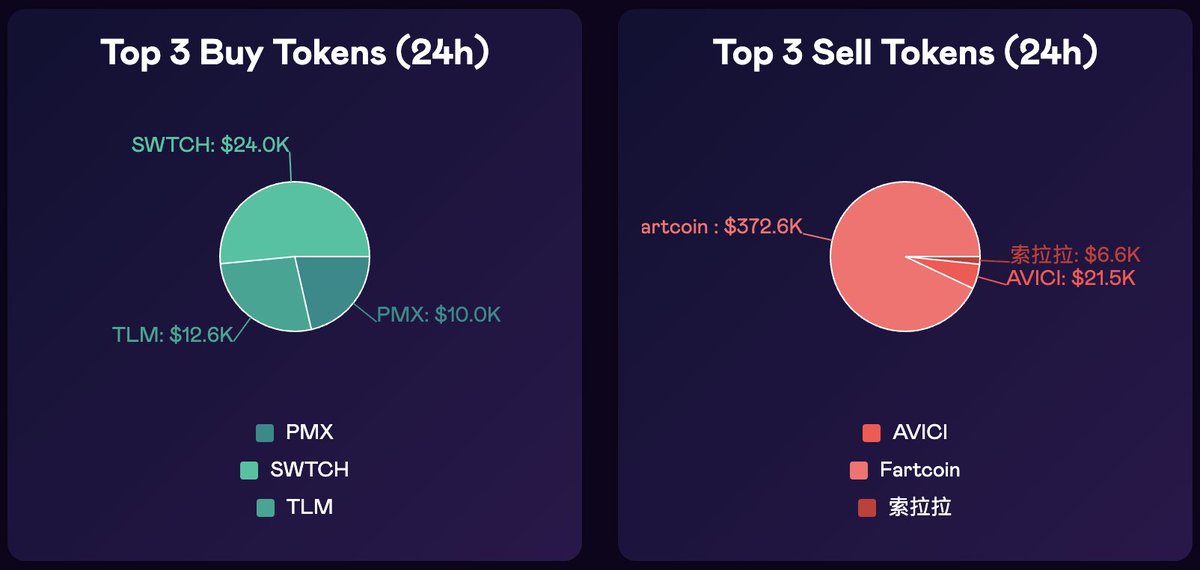Toggle SWTCH legend label in buy chart
This screenshot has width=1200, height=570.
click(309, 470)
